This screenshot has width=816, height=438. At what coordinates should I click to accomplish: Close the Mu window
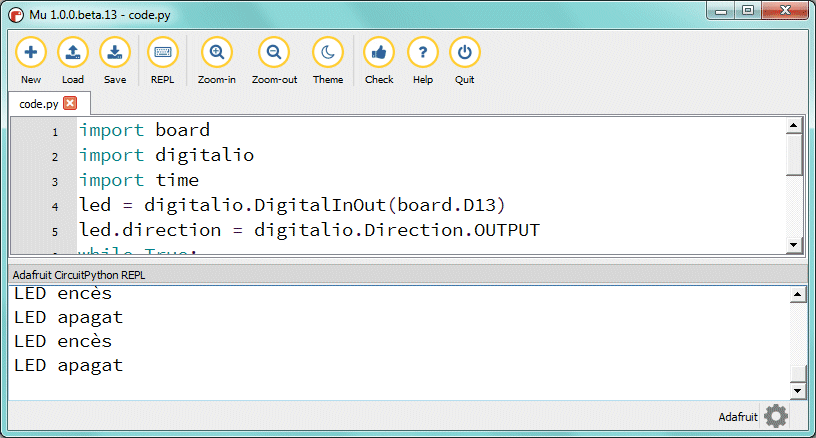(x=785, y=11)
